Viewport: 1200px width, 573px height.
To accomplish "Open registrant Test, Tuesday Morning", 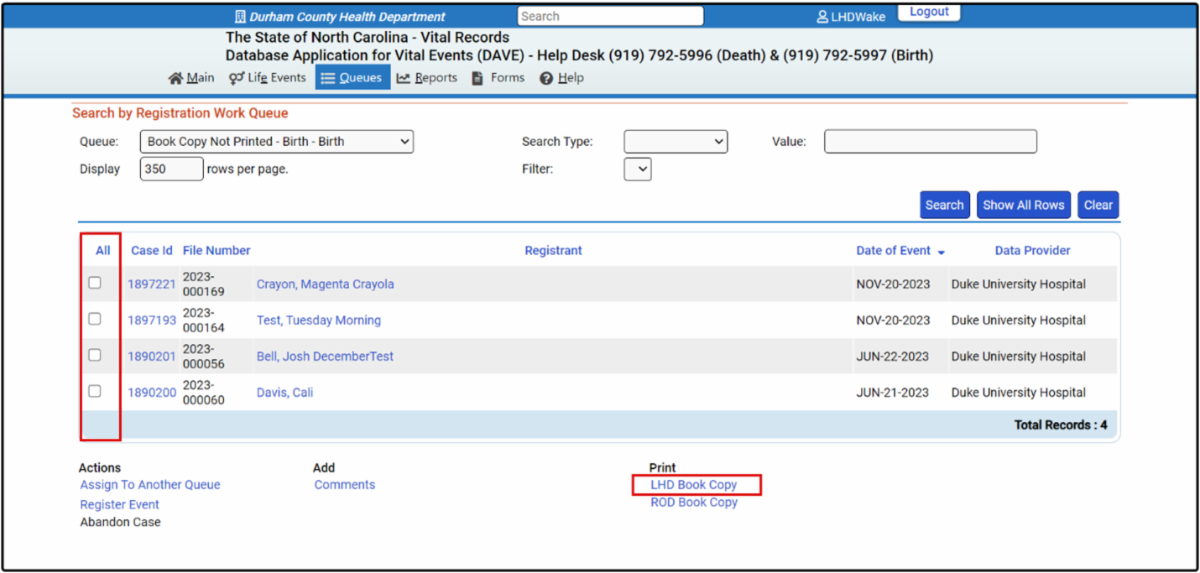I will 319,321.
